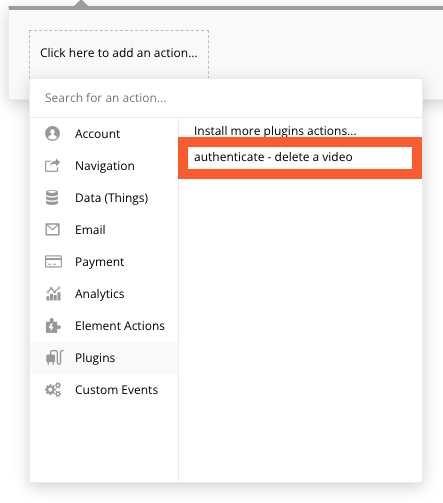This screenshot has height=503, width=443.
Task: Open the Custom Events category
Action: pyautogui.click(x=104, y=390)
